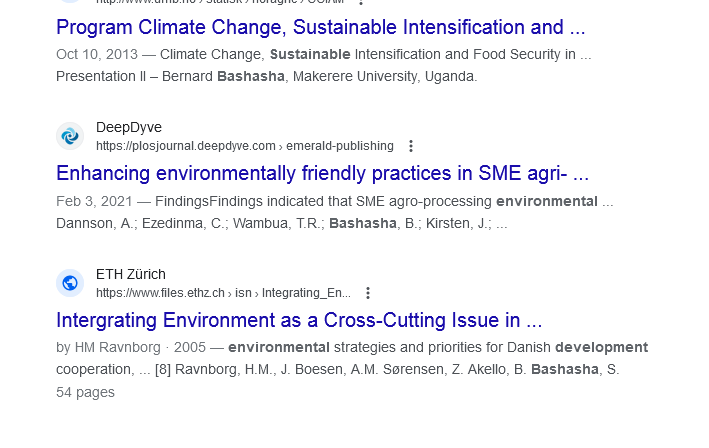Click the "Oct 10, 2013" date text
This screenshot has width=709, height=448.
(x=98, y=54)
